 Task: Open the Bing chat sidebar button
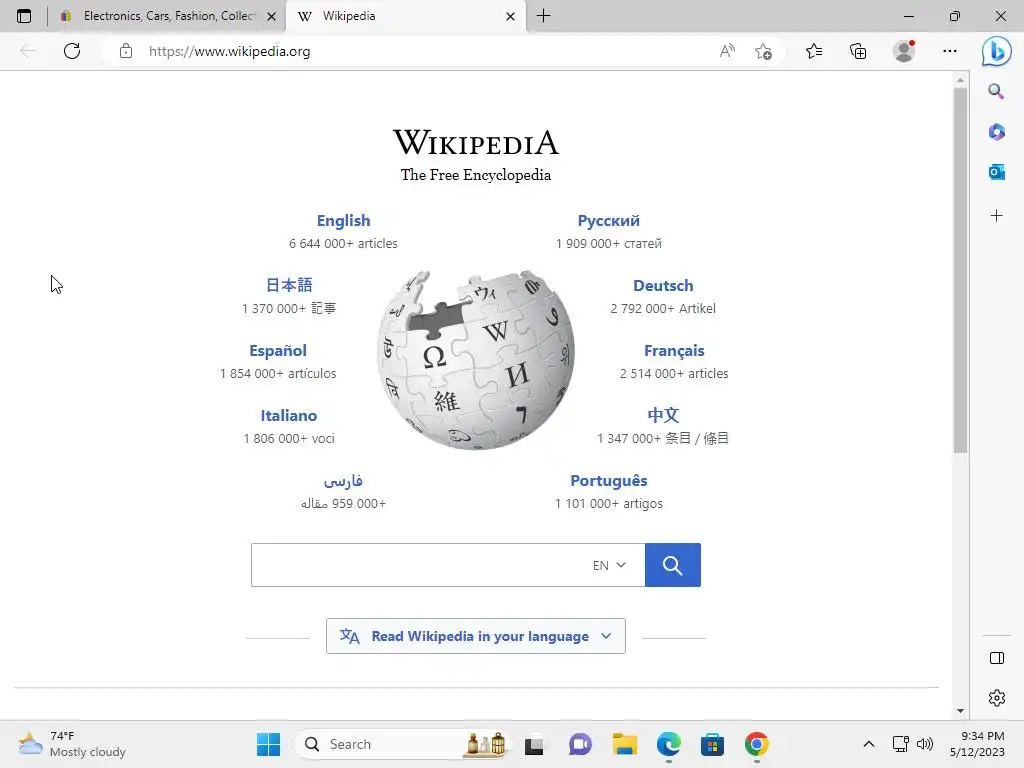(997, 51)
